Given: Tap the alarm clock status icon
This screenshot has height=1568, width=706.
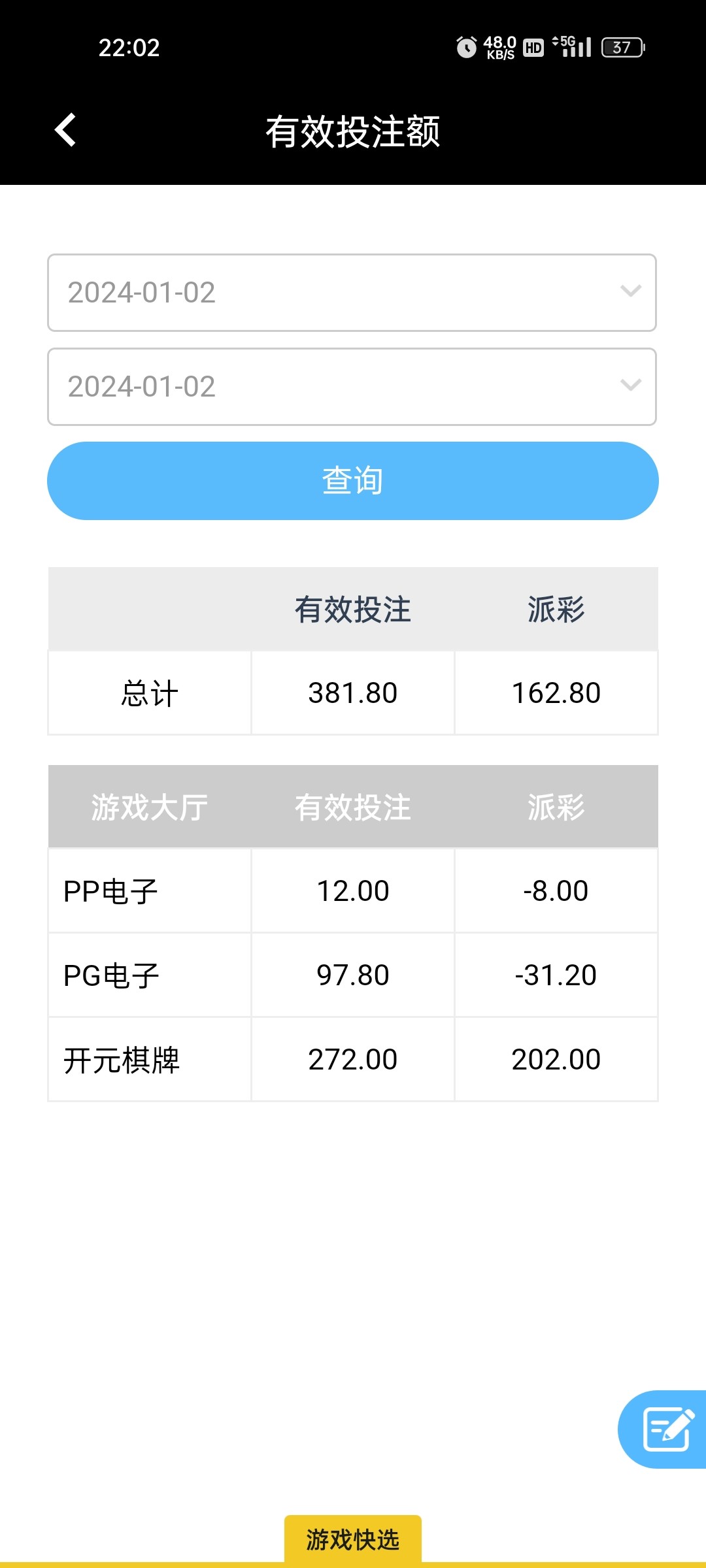Looking at the screenshot, I should 466,48.
